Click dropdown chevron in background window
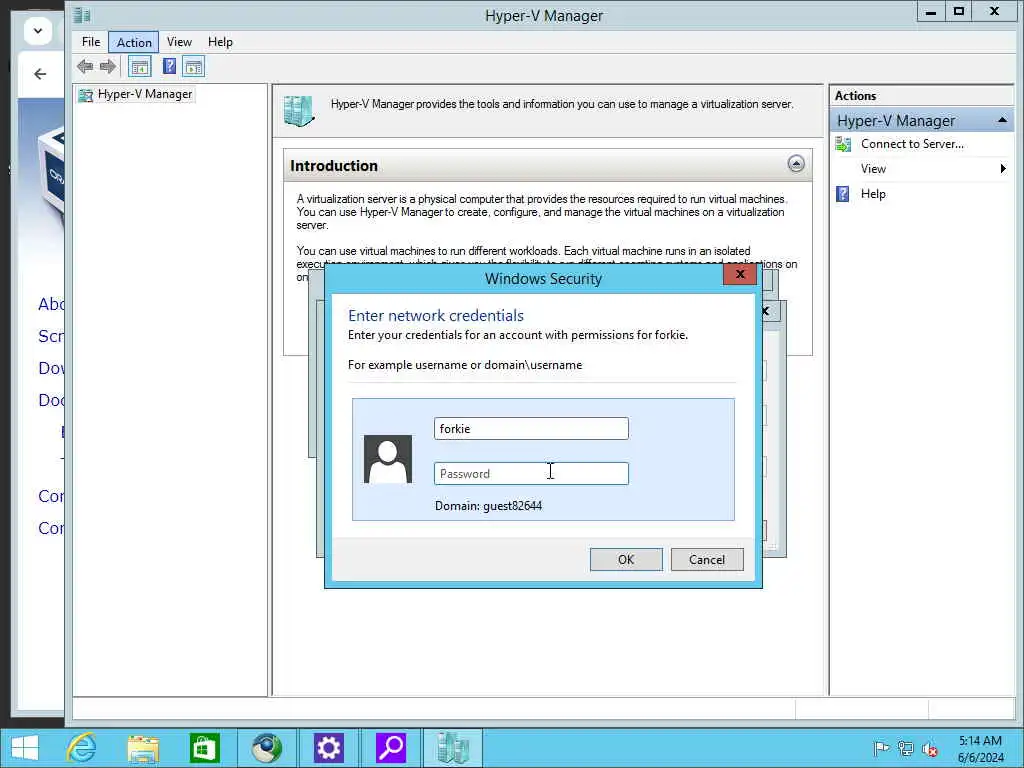Viewport: 1024px width, 768px height. (x=38, y=31)
